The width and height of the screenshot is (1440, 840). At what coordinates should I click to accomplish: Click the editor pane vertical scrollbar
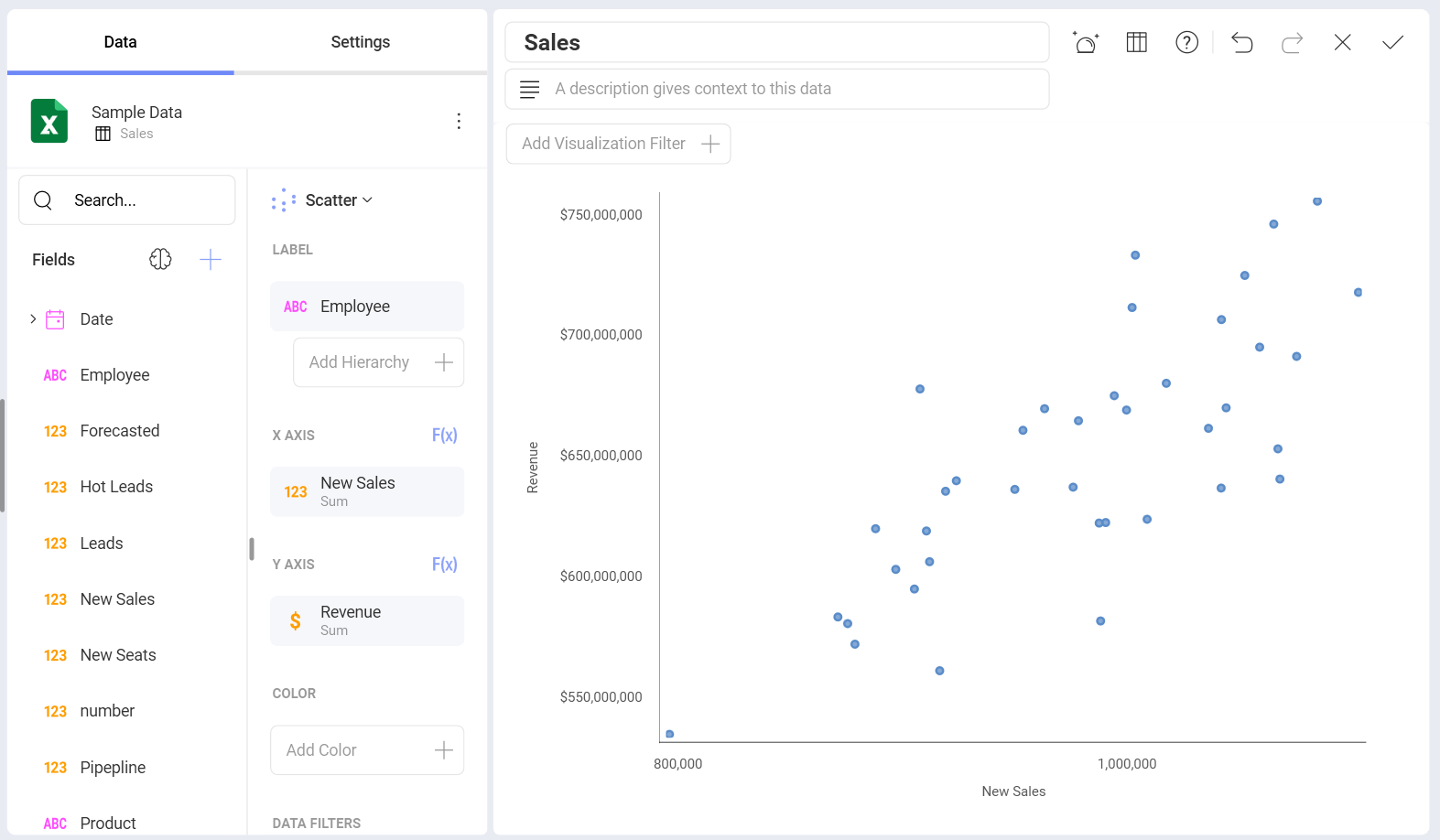point(252,549)
